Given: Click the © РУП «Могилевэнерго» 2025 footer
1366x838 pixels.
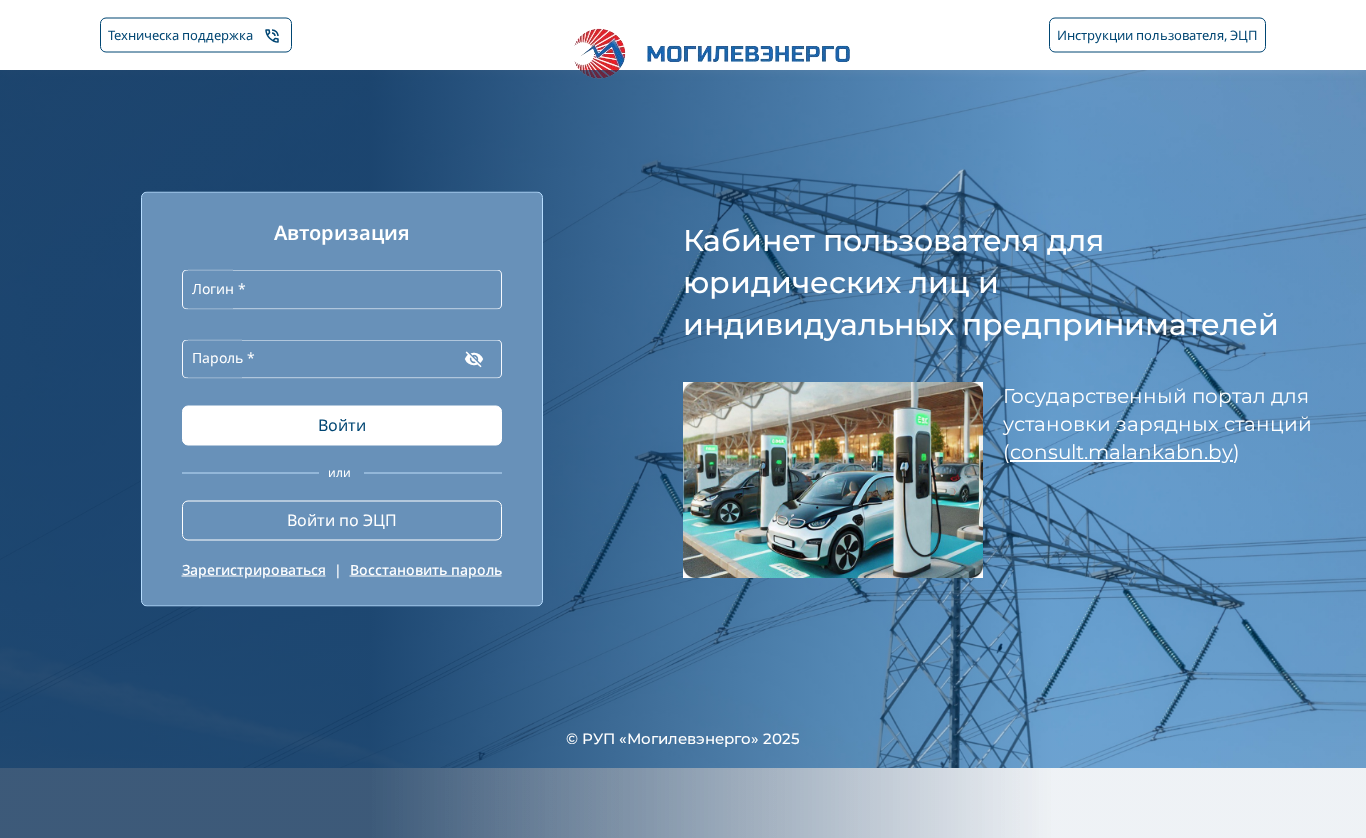Looking at the screenshot, I should point(683,739).
